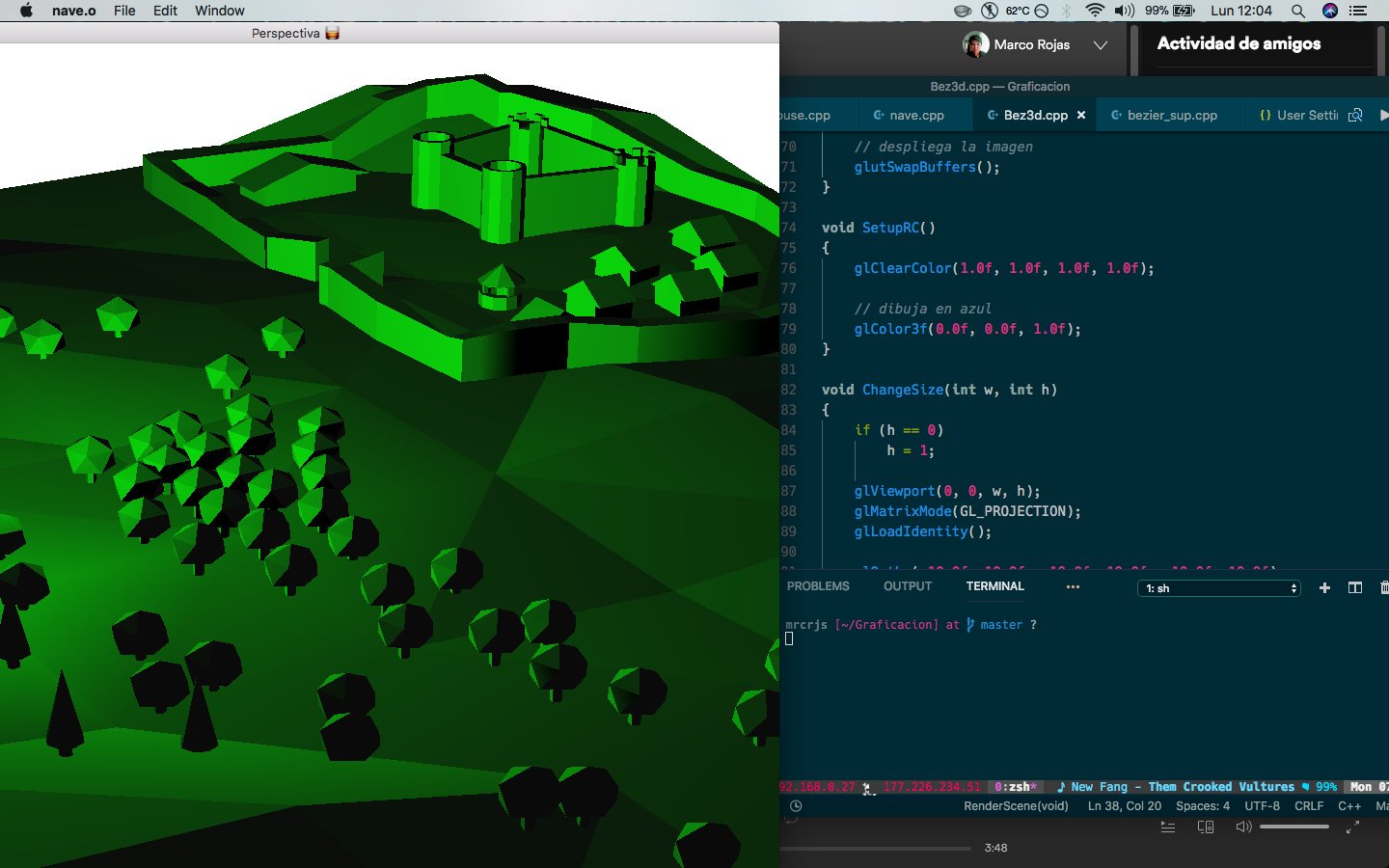Open the Notification Center list icon

click(x=1359, y=11)
